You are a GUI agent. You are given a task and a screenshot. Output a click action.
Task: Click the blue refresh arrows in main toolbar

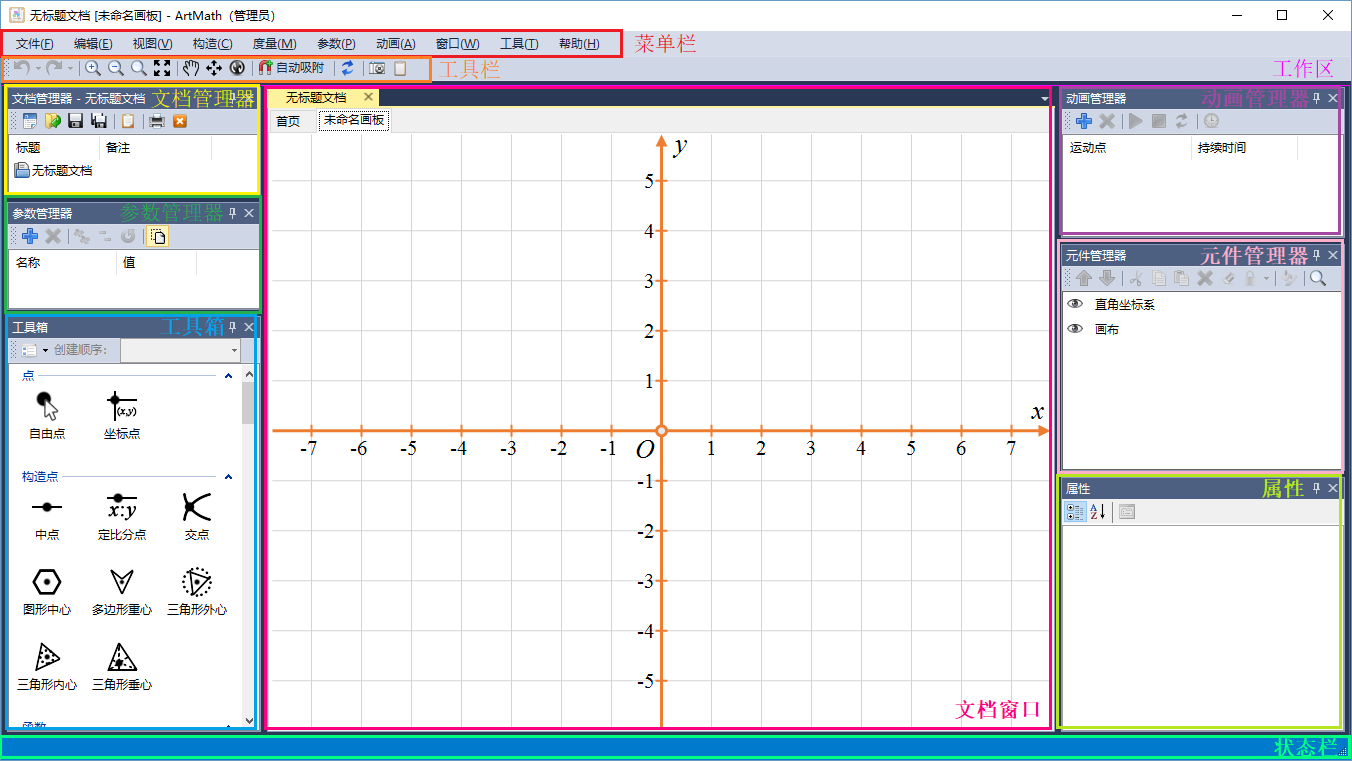(347, 68)
